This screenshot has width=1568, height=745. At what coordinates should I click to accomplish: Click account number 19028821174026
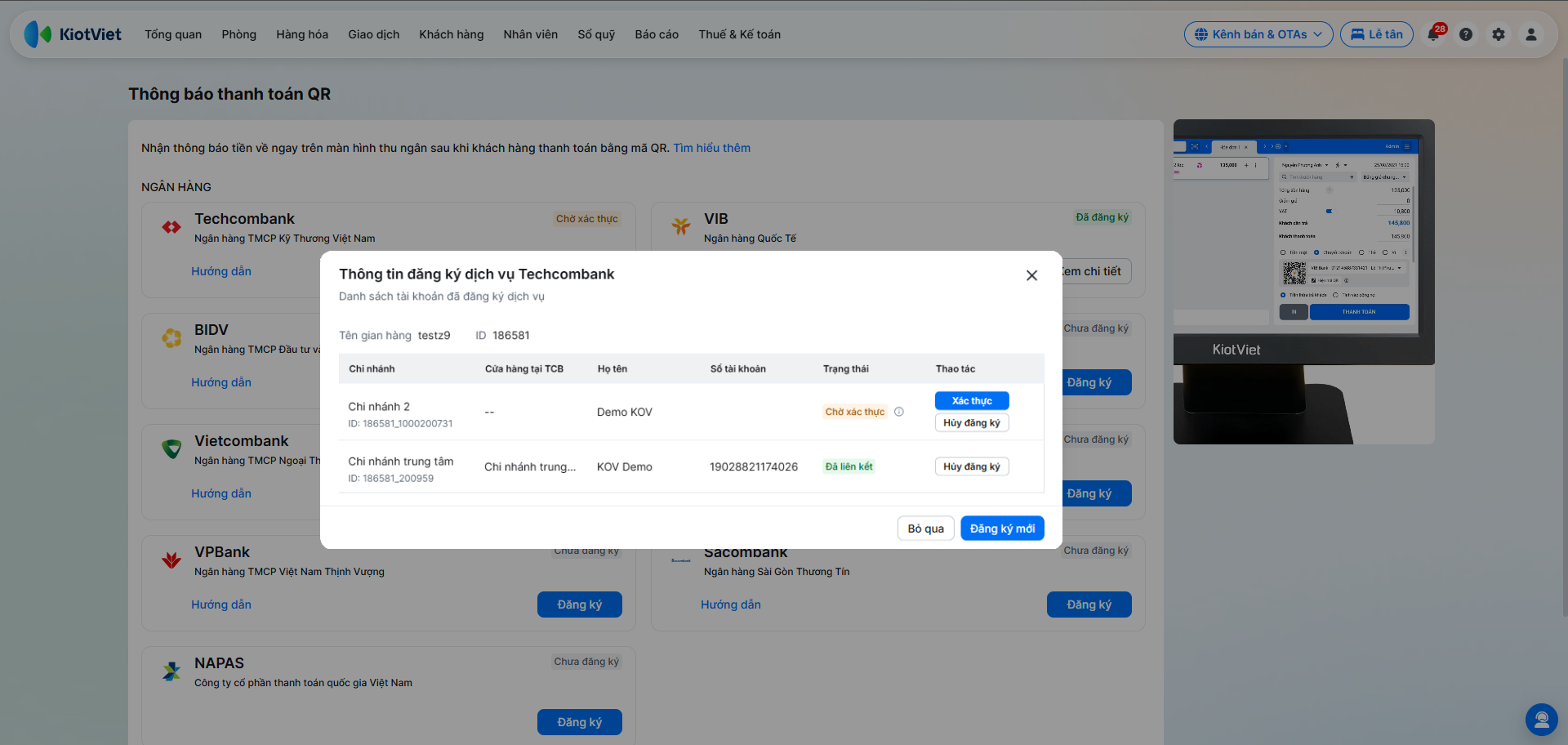coord(754,466)
